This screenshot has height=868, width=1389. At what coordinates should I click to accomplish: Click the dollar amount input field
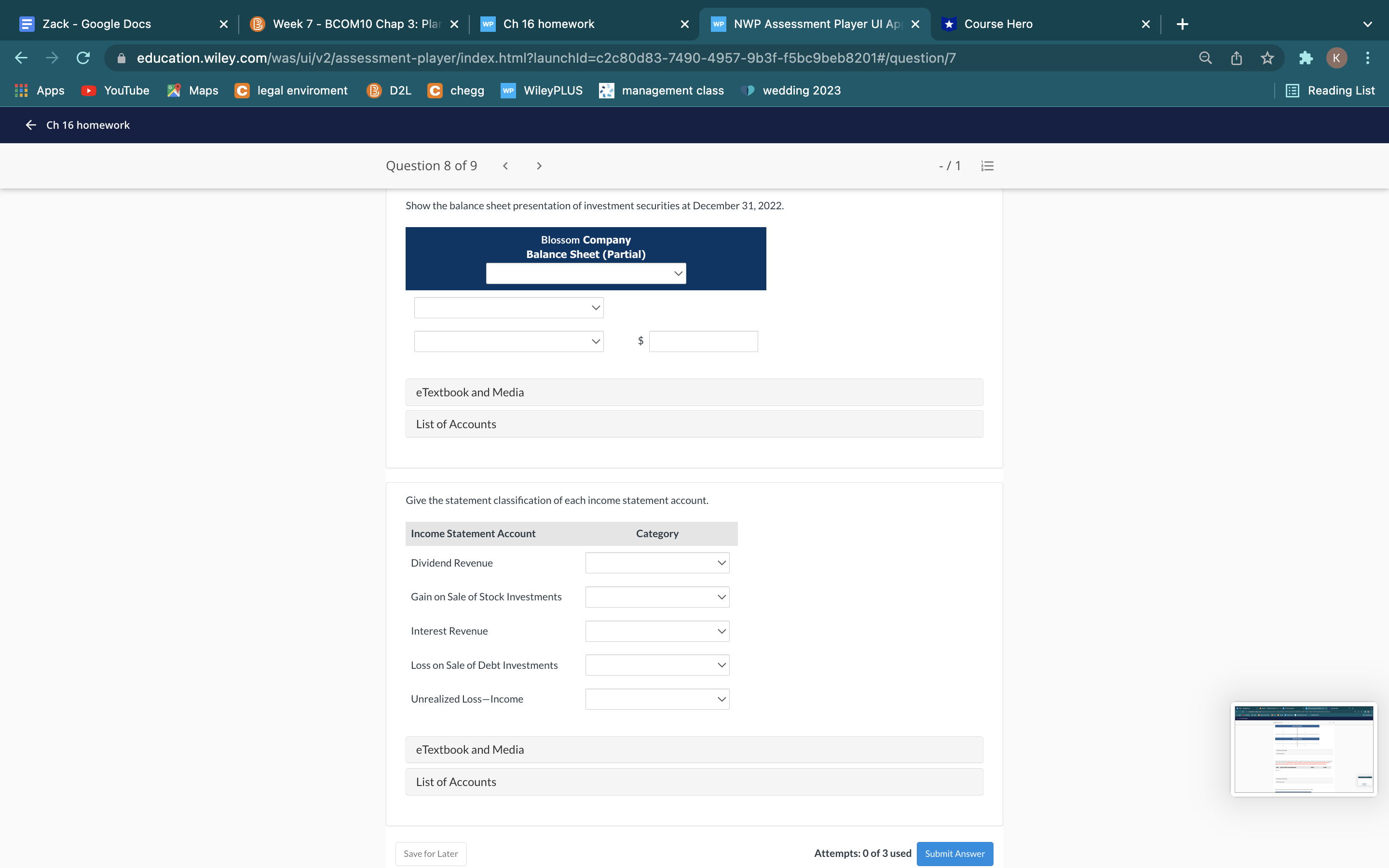pos(703,341)
